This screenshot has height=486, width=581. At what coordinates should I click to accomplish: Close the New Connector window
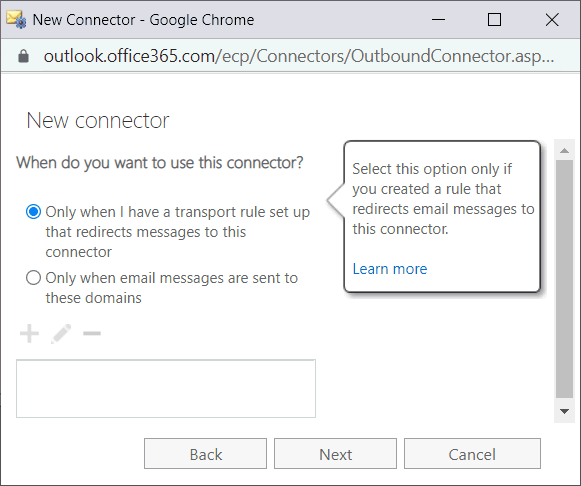(552, 20)
